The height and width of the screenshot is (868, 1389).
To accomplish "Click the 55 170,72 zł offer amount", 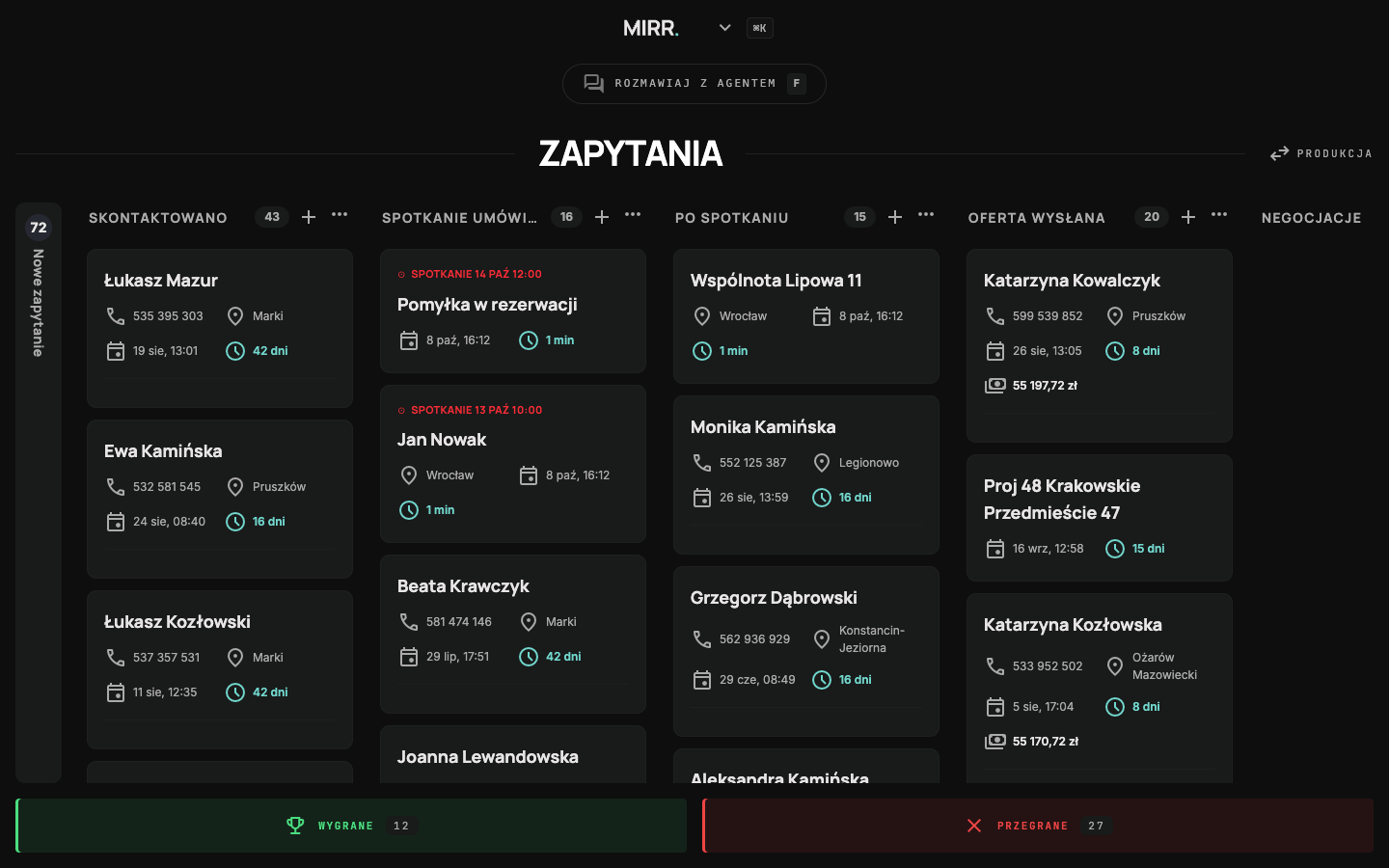I will click(1046, 742).
